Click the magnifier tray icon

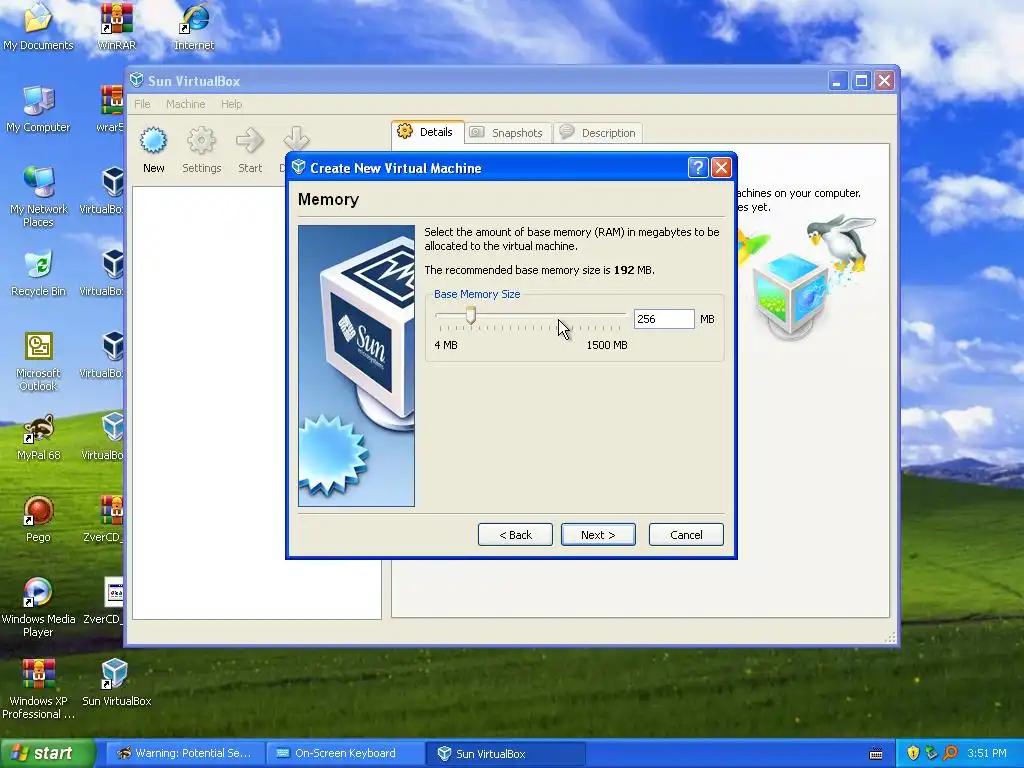click(950, 753)
